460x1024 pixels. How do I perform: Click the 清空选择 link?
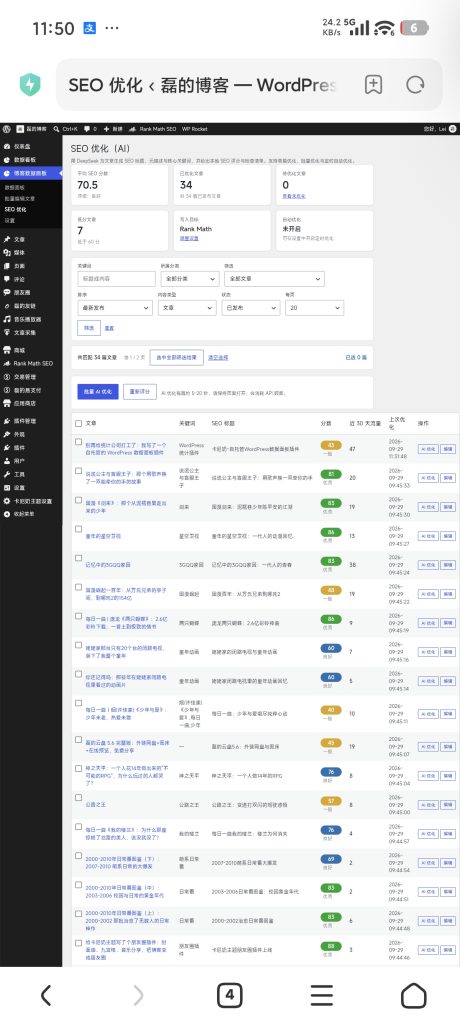click(x=218, y=357)
